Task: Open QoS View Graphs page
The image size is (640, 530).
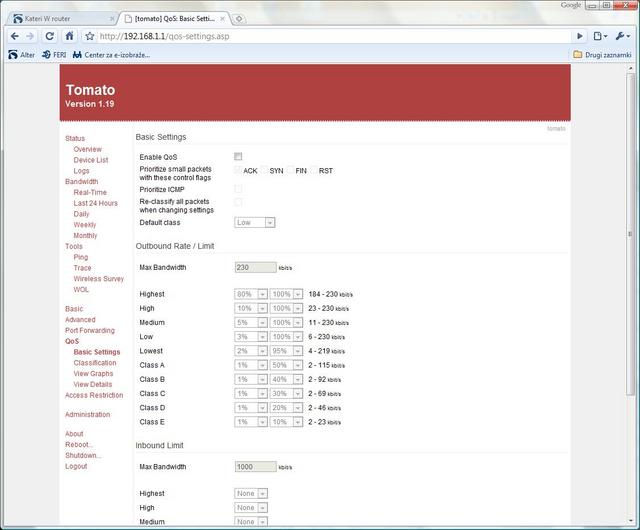Action: 93,374
